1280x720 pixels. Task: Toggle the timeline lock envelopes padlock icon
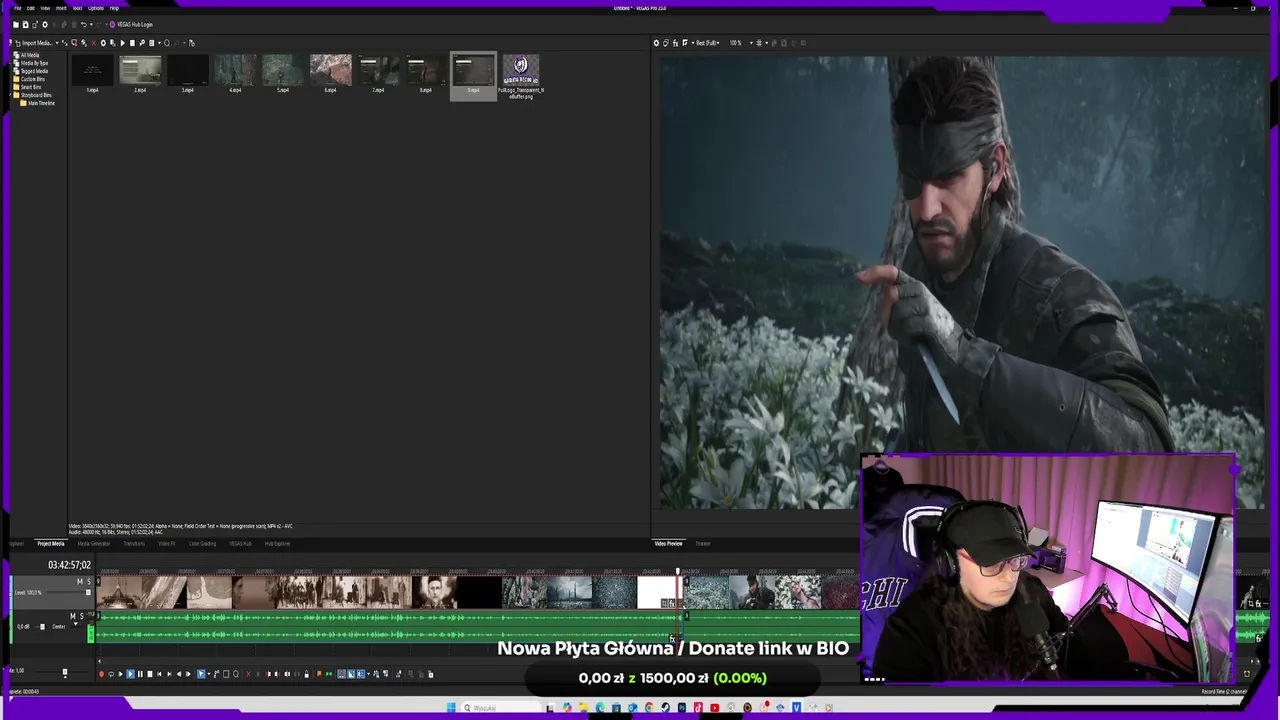[x=306, y=674]
